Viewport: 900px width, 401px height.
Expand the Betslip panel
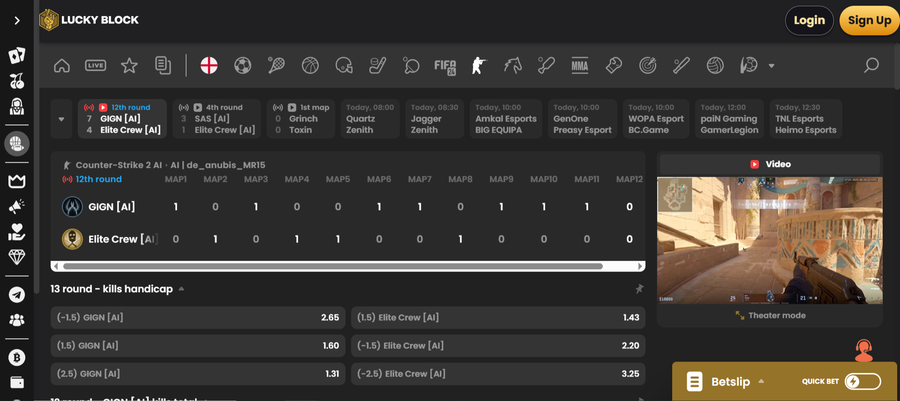point(759,381)
